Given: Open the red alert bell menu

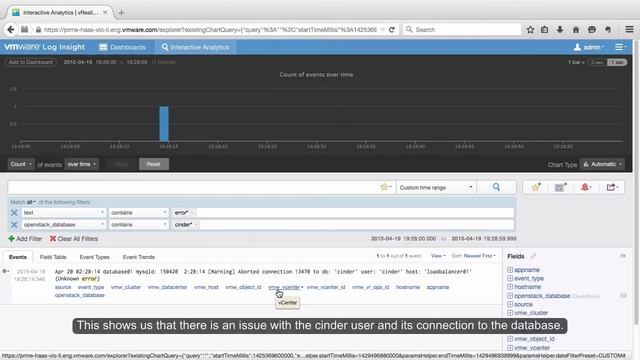Looking at the screenshot, I should pyautogui.click(x=586, y=187).
